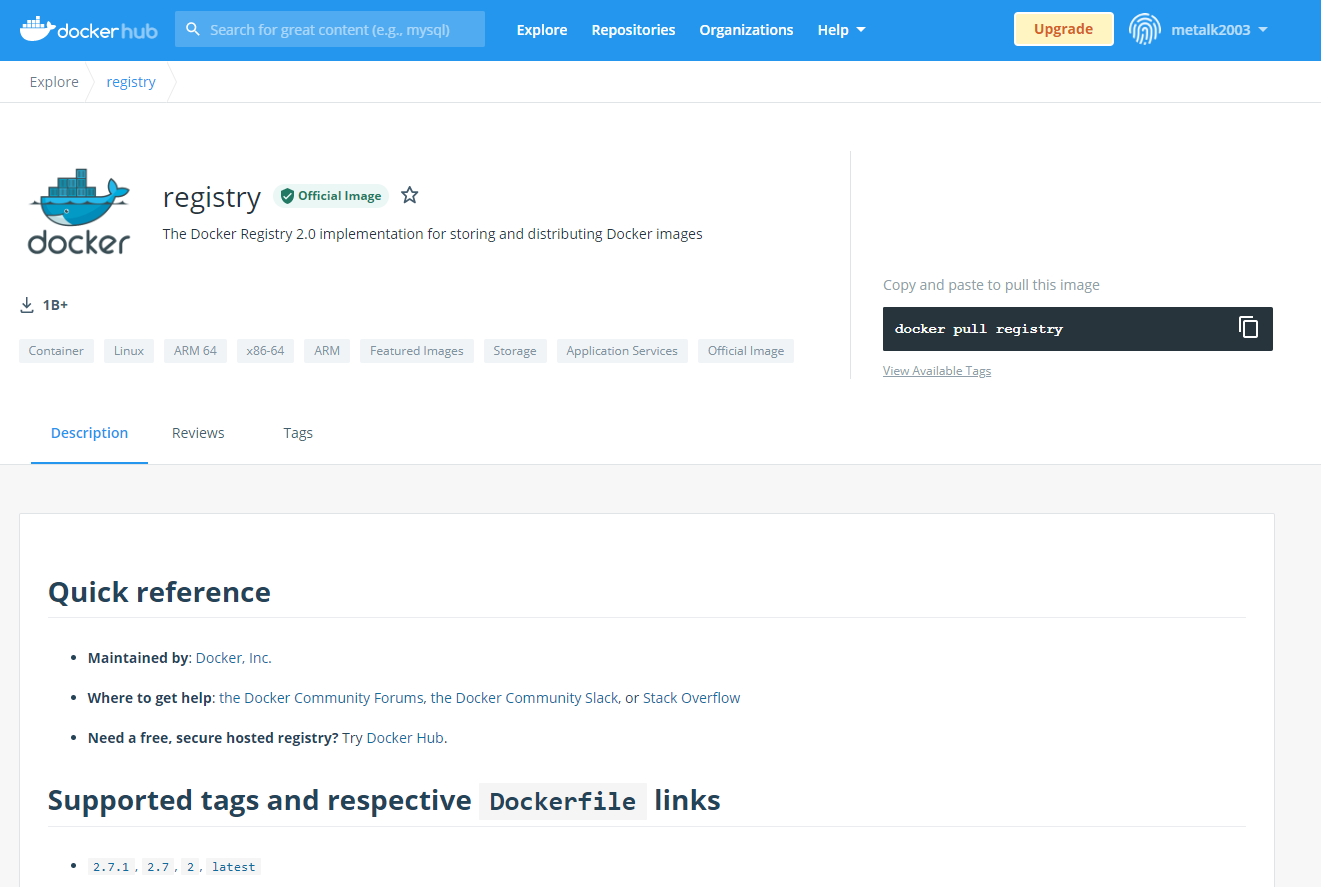Switch to the Reviews tab
Viewport: 1321px width, 887px height.
pyautogui.click(x=198, y=433)
